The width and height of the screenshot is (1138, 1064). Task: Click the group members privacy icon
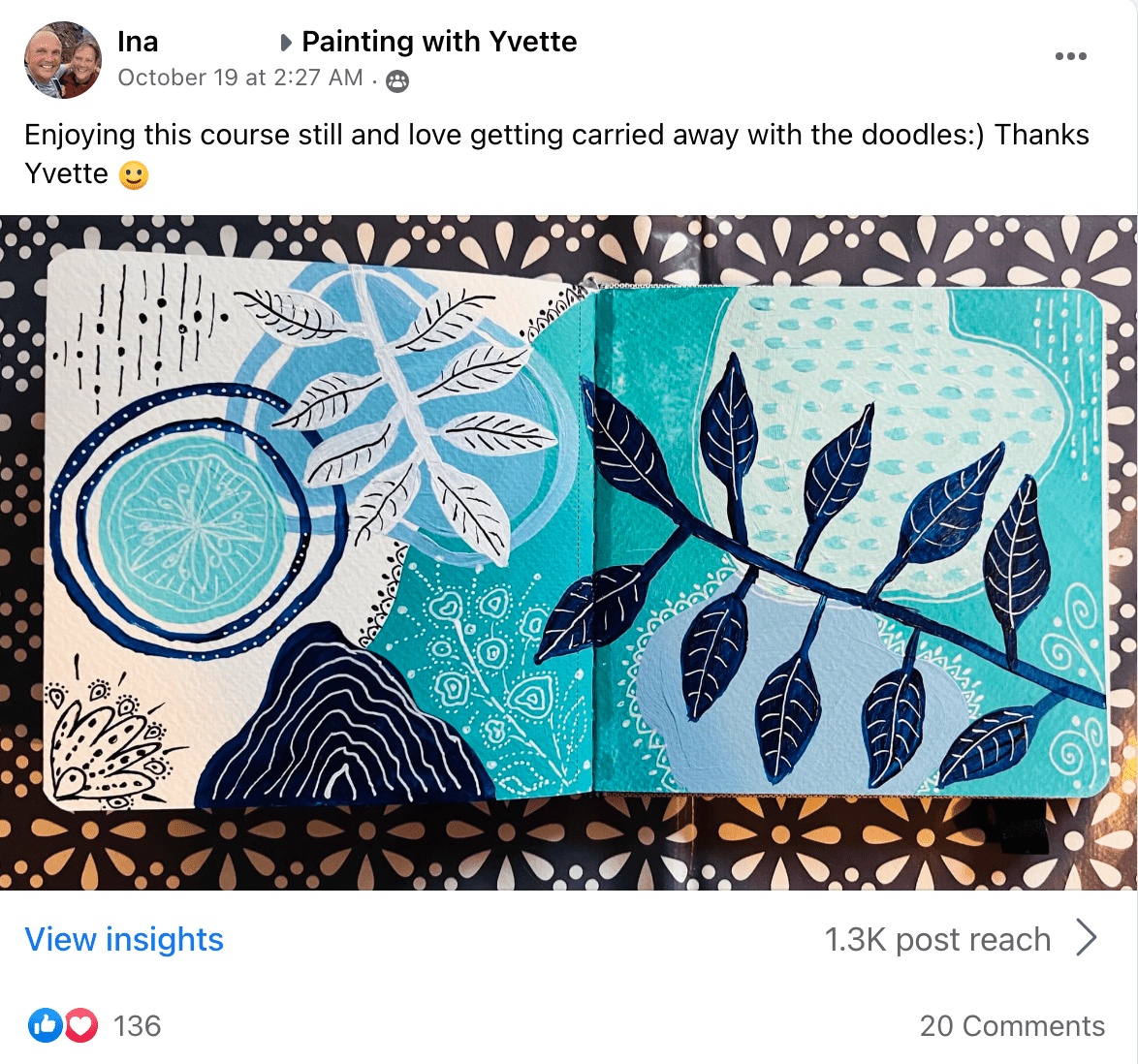point(397,81)
